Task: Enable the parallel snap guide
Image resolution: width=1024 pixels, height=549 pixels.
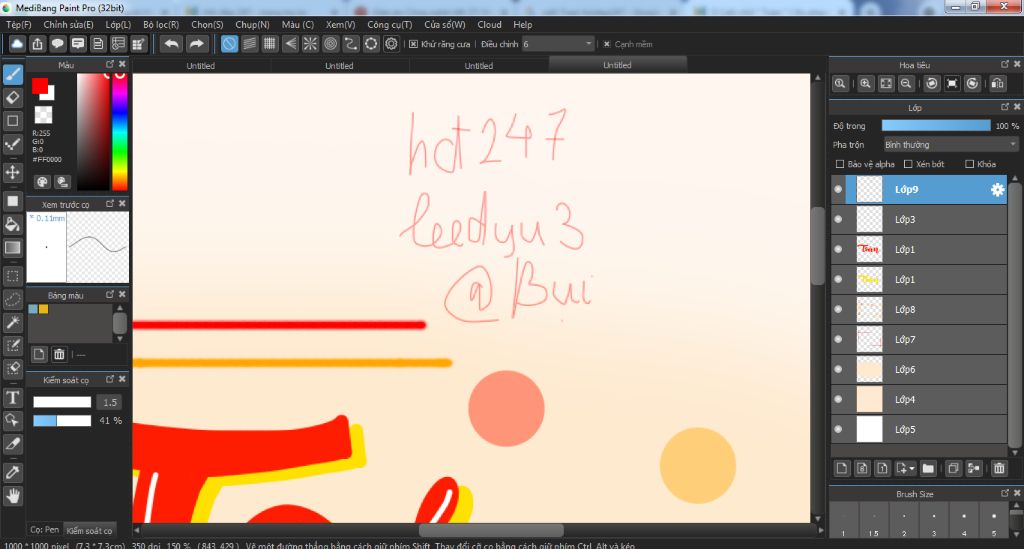Action: pyautogui.click(x=249, y=44)
